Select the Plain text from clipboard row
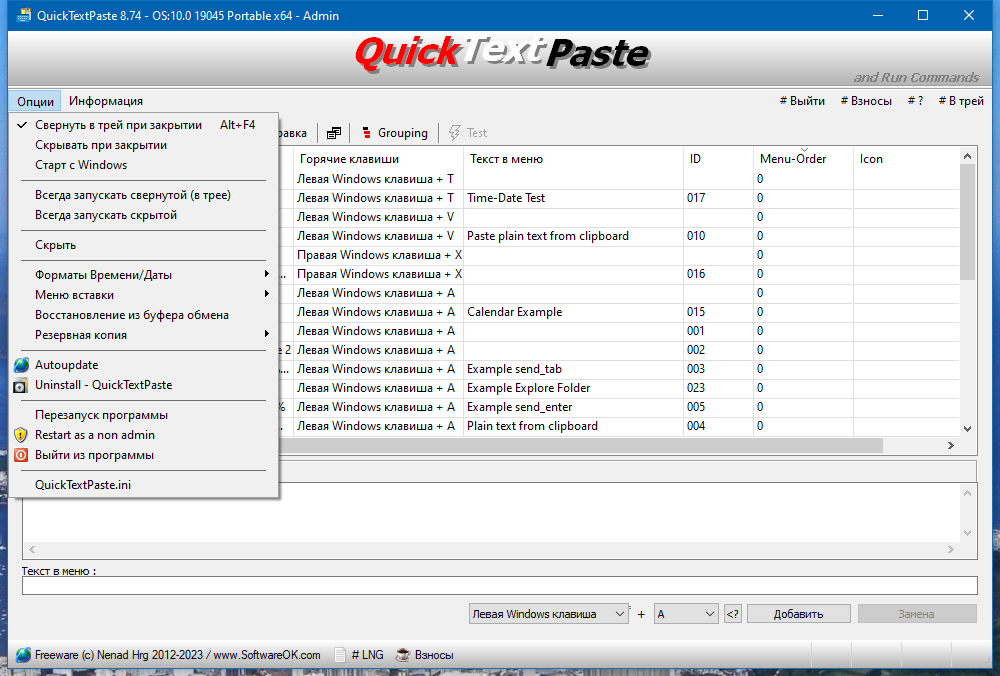This screenshot has width=1000, height=676. [x=619, y=426]
